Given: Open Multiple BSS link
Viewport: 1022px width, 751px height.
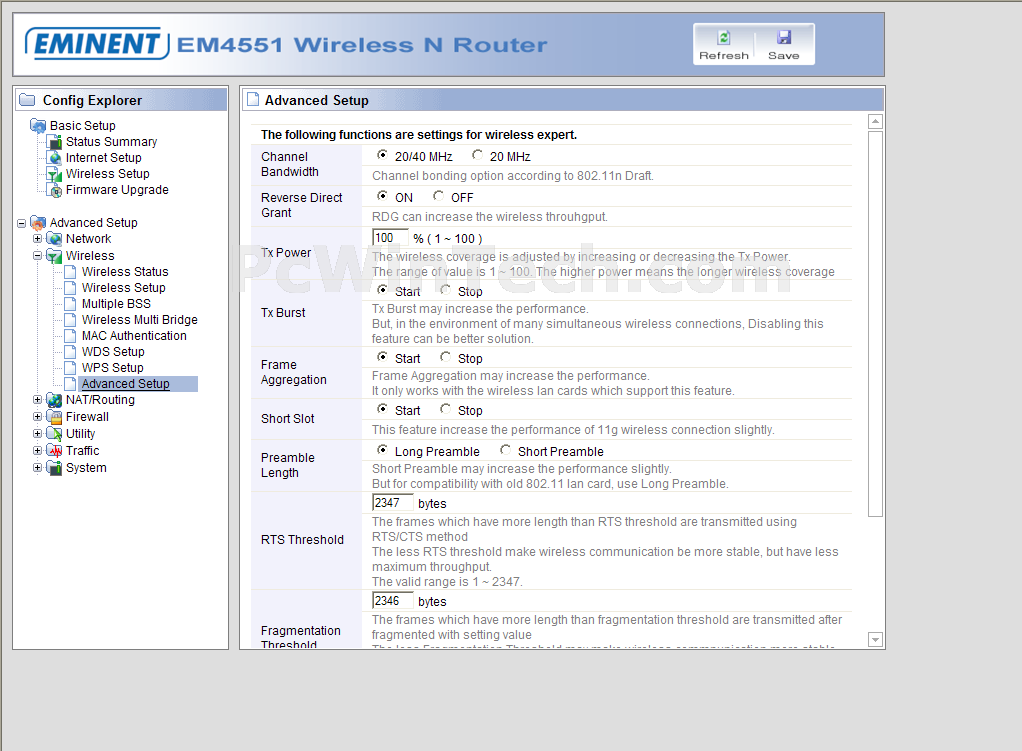Looking at the screenshot, I should (116, 304).
